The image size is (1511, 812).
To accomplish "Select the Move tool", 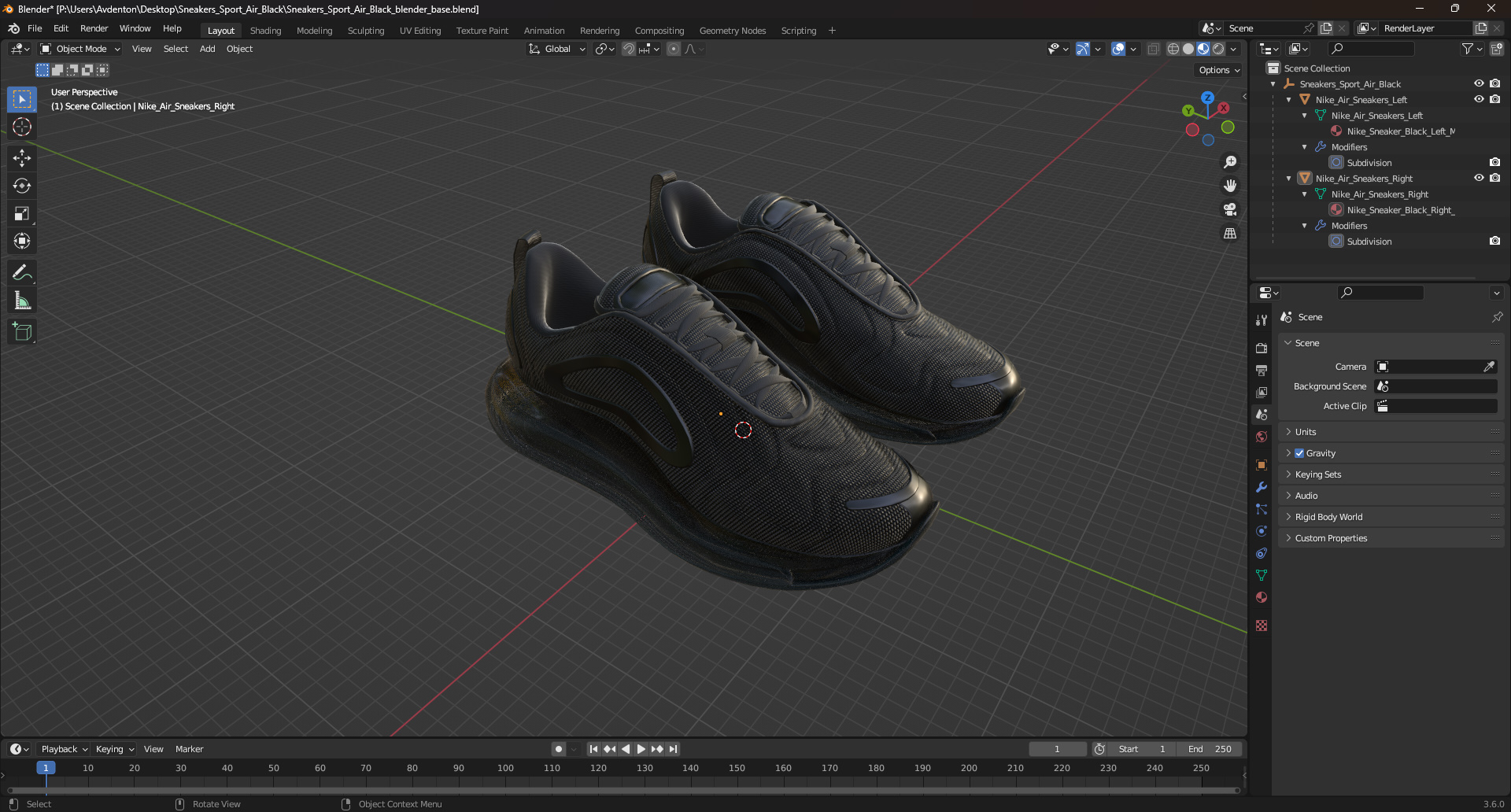I will [22, 158].
